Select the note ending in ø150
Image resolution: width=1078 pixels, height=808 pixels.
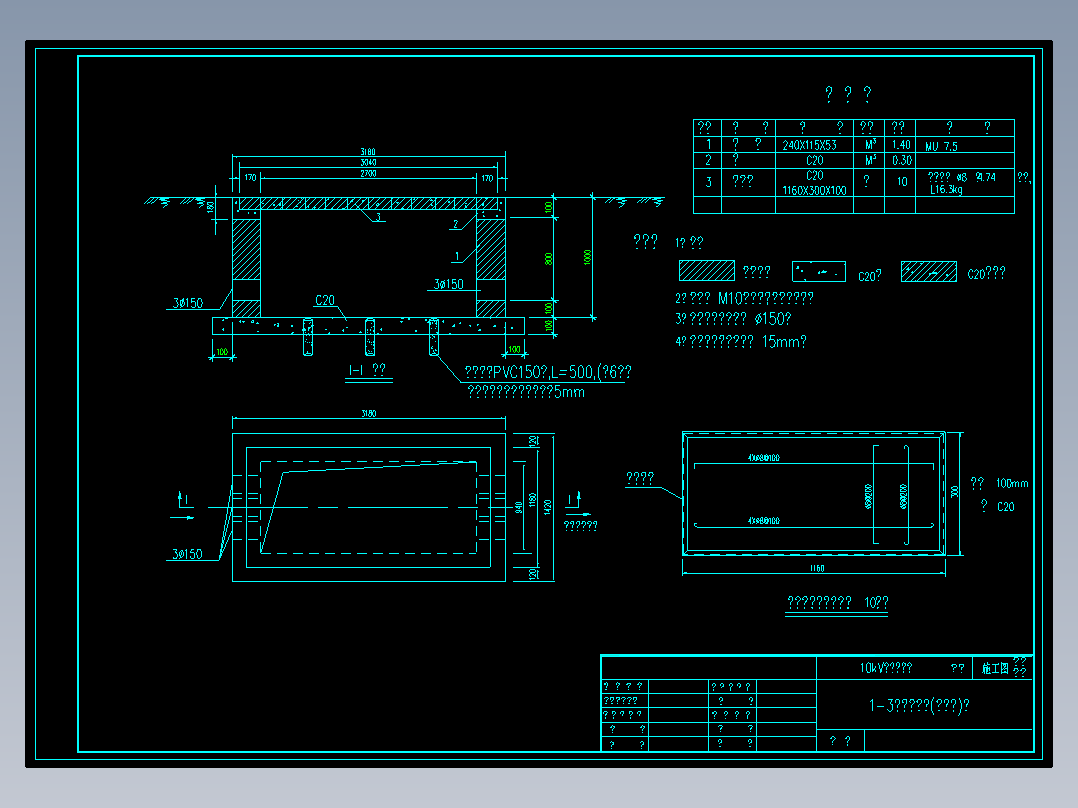(734, 319)
